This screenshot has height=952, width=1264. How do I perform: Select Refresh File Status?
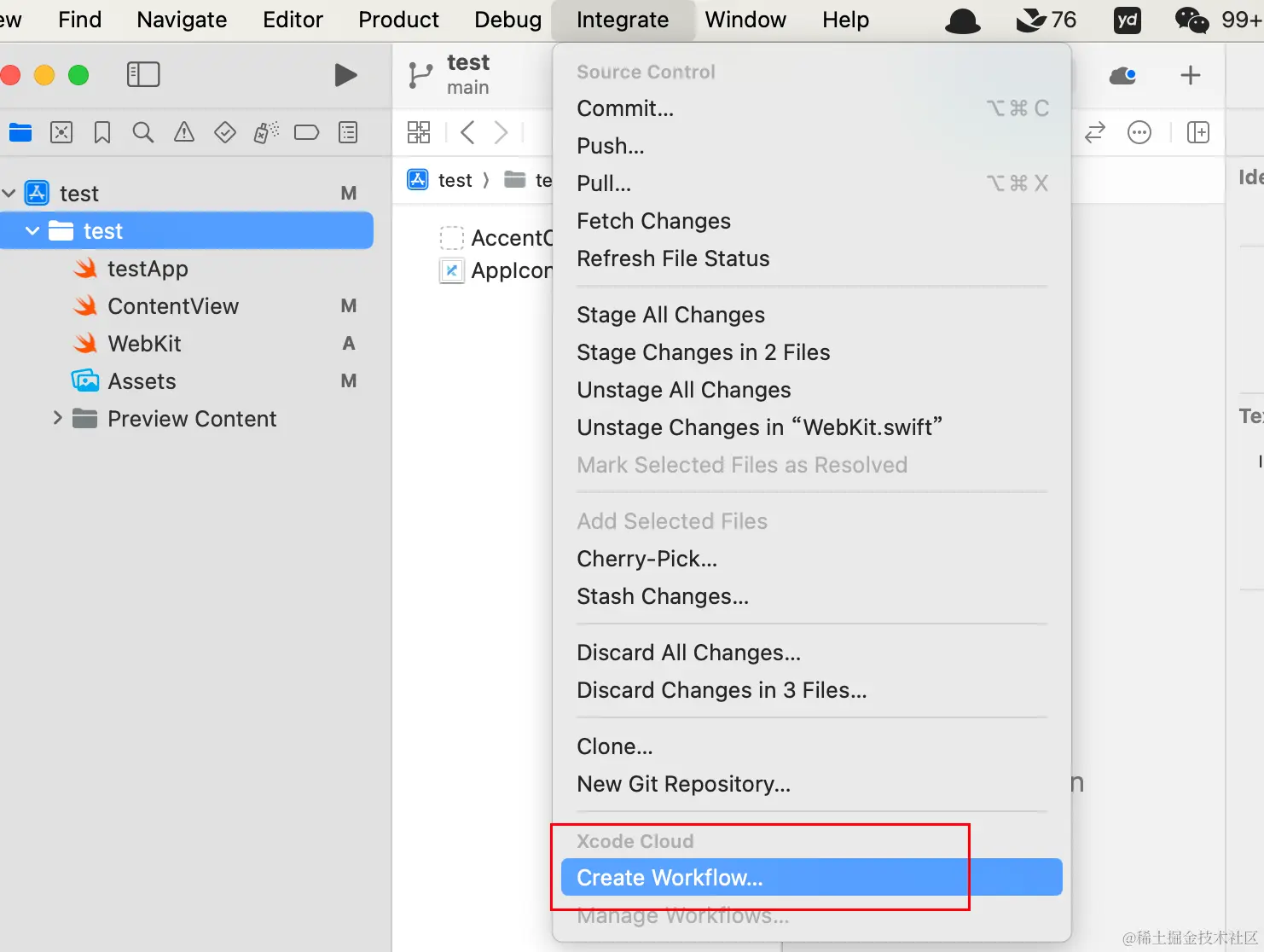pyautogui.click(x=812, y=258)
